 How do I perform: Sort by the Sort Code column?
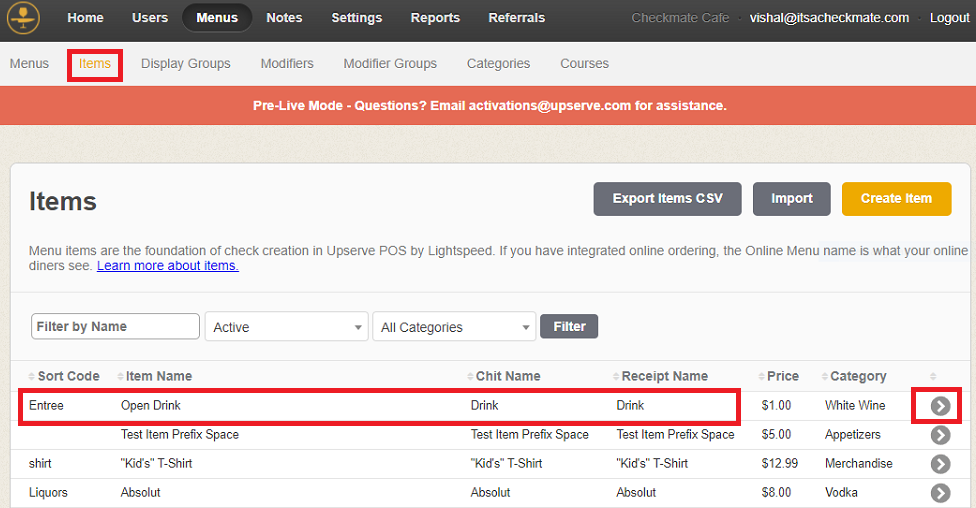[67, 376]
